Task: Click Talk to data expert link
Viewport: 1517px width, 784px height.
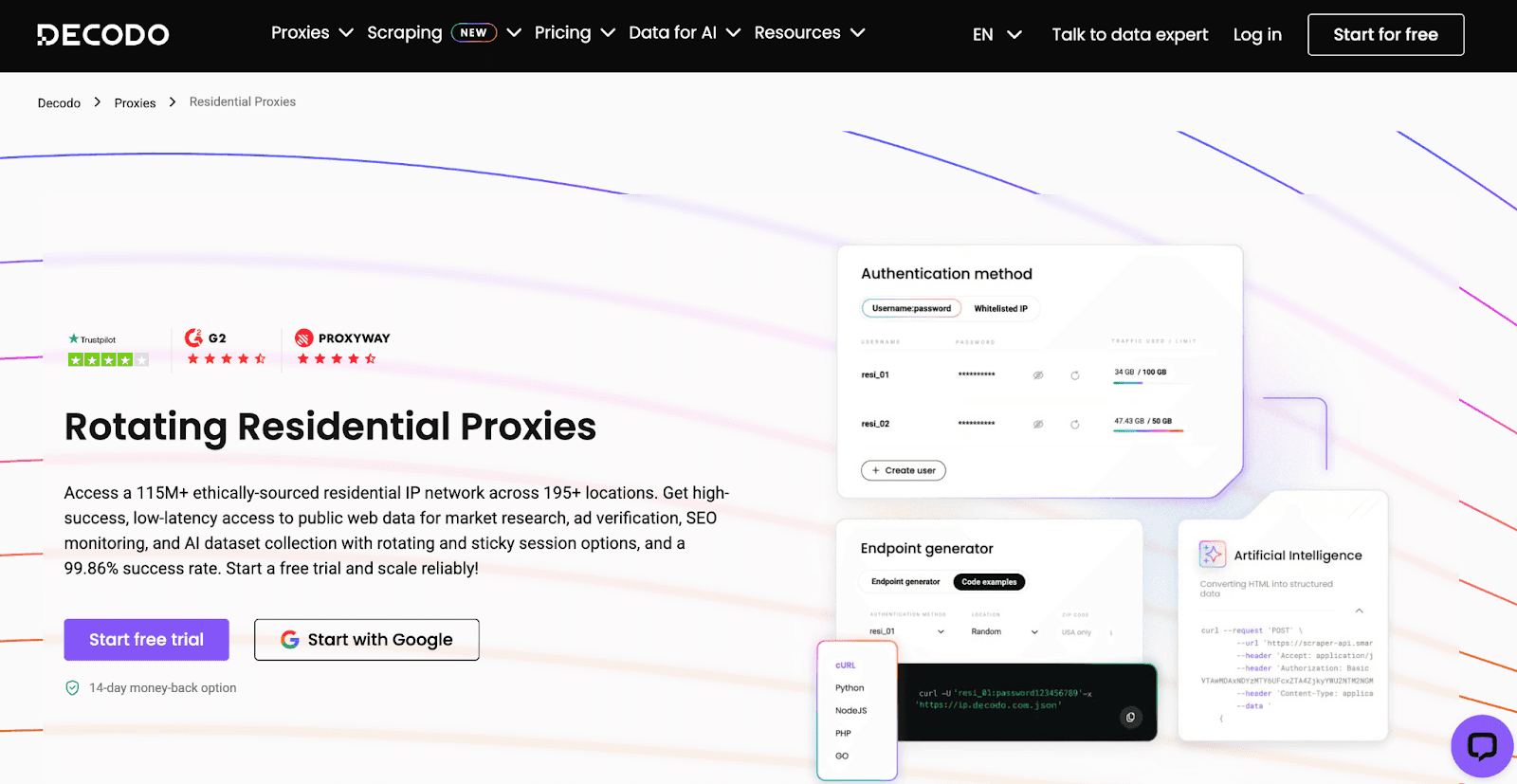Action: click(1130, 35)
